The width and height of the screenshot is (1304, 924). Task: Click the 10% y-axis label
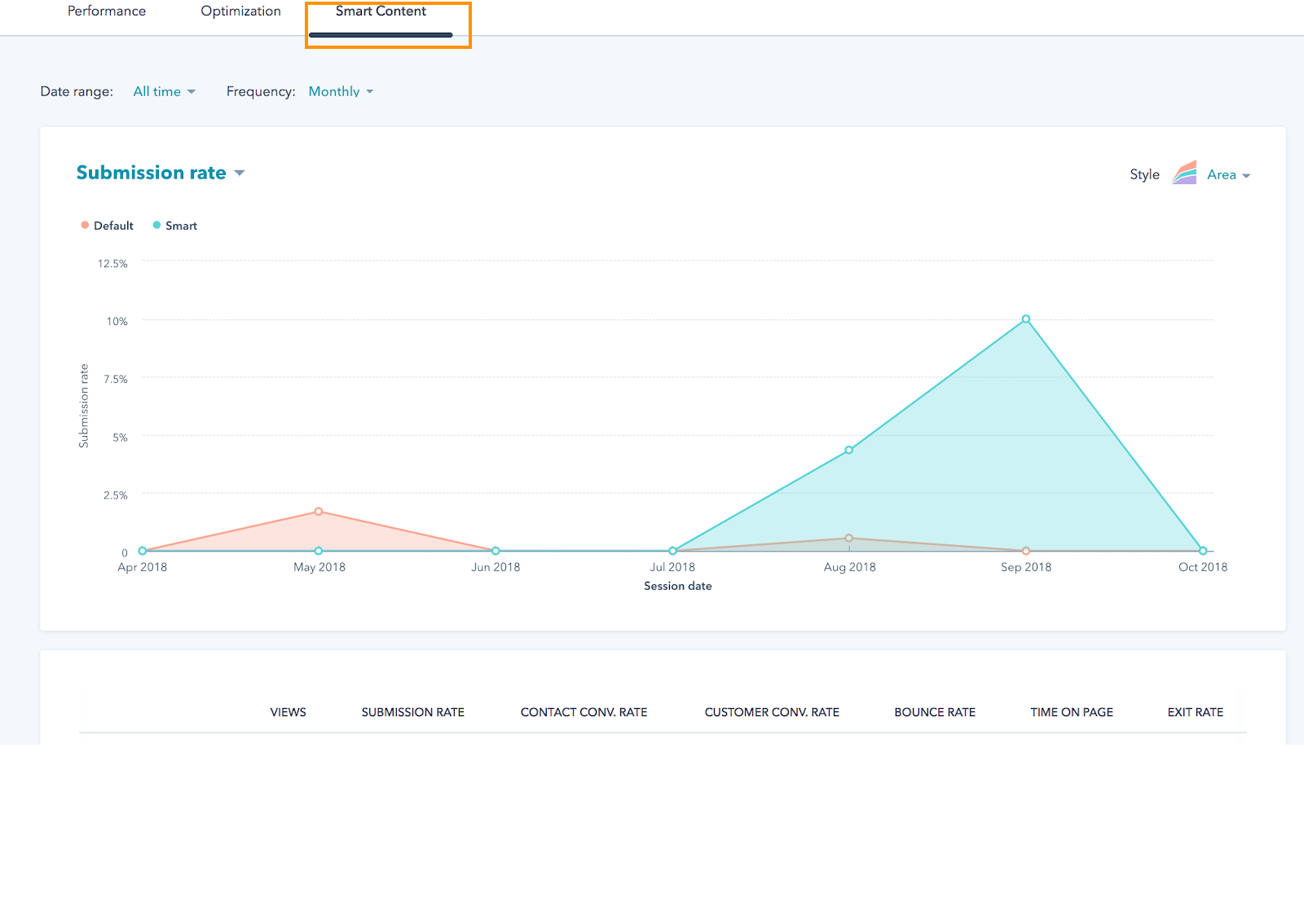point(117,321)
